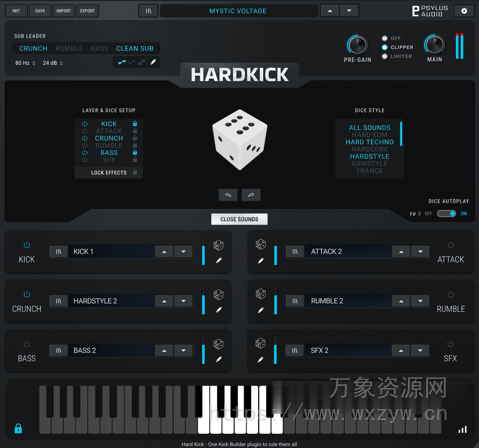Screen dimensions: 479x448
Task: Click BASS 2 sound name field
Action: [111, 350]
